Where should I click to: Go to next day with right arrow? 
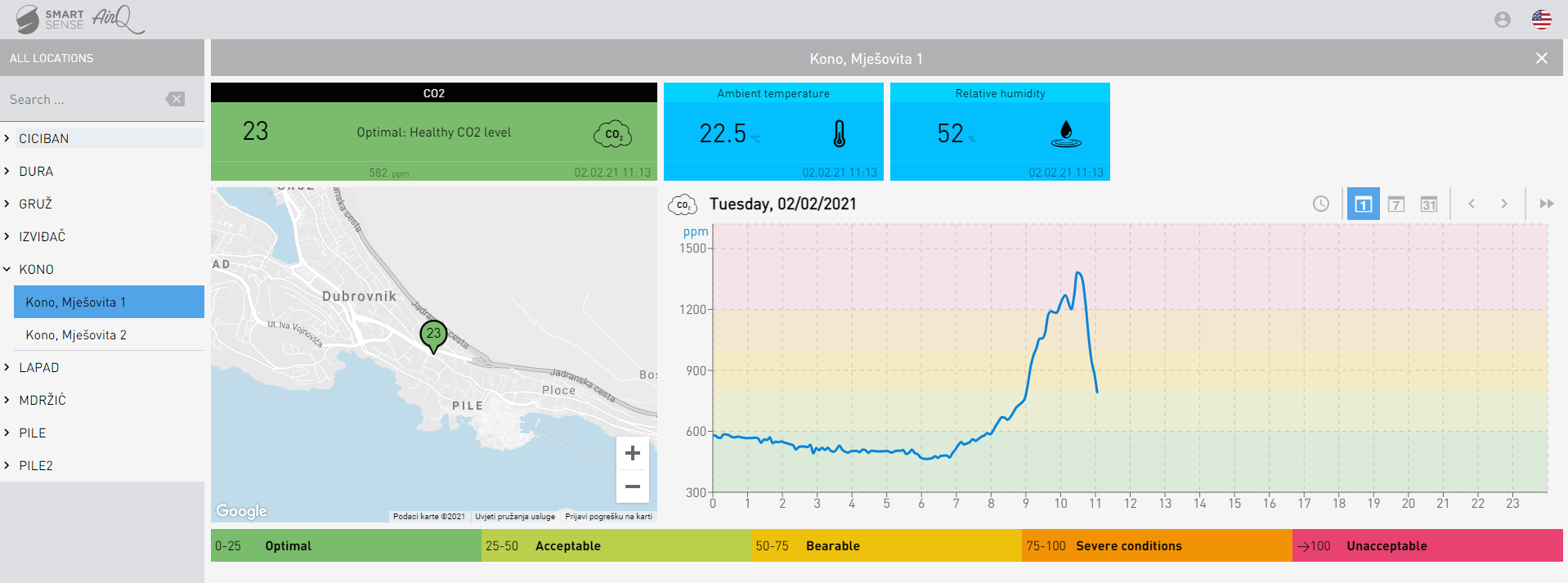pos(1503,204)
